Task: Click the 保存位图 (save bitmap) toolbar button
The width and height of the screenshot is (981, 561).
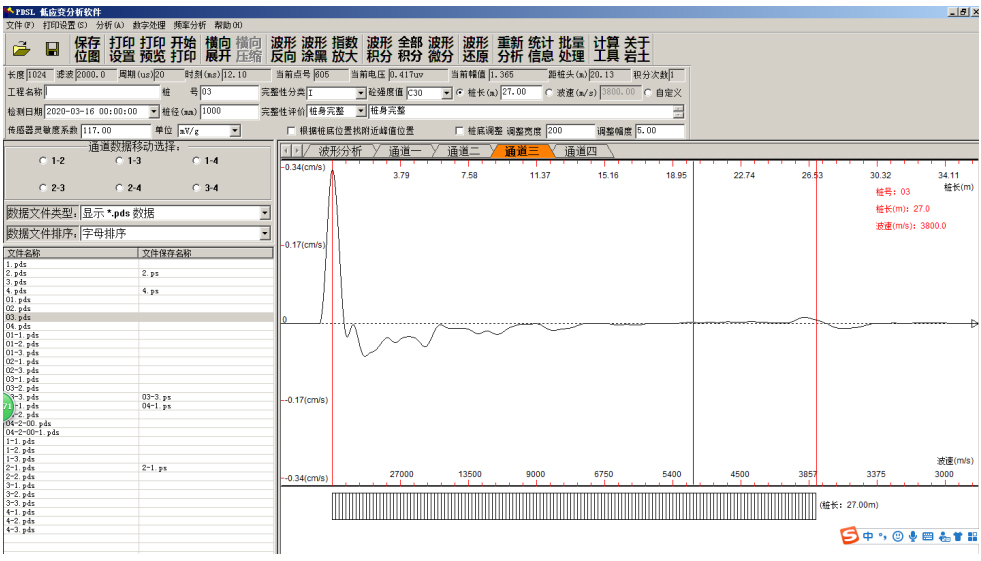Action: pos(87,49)
